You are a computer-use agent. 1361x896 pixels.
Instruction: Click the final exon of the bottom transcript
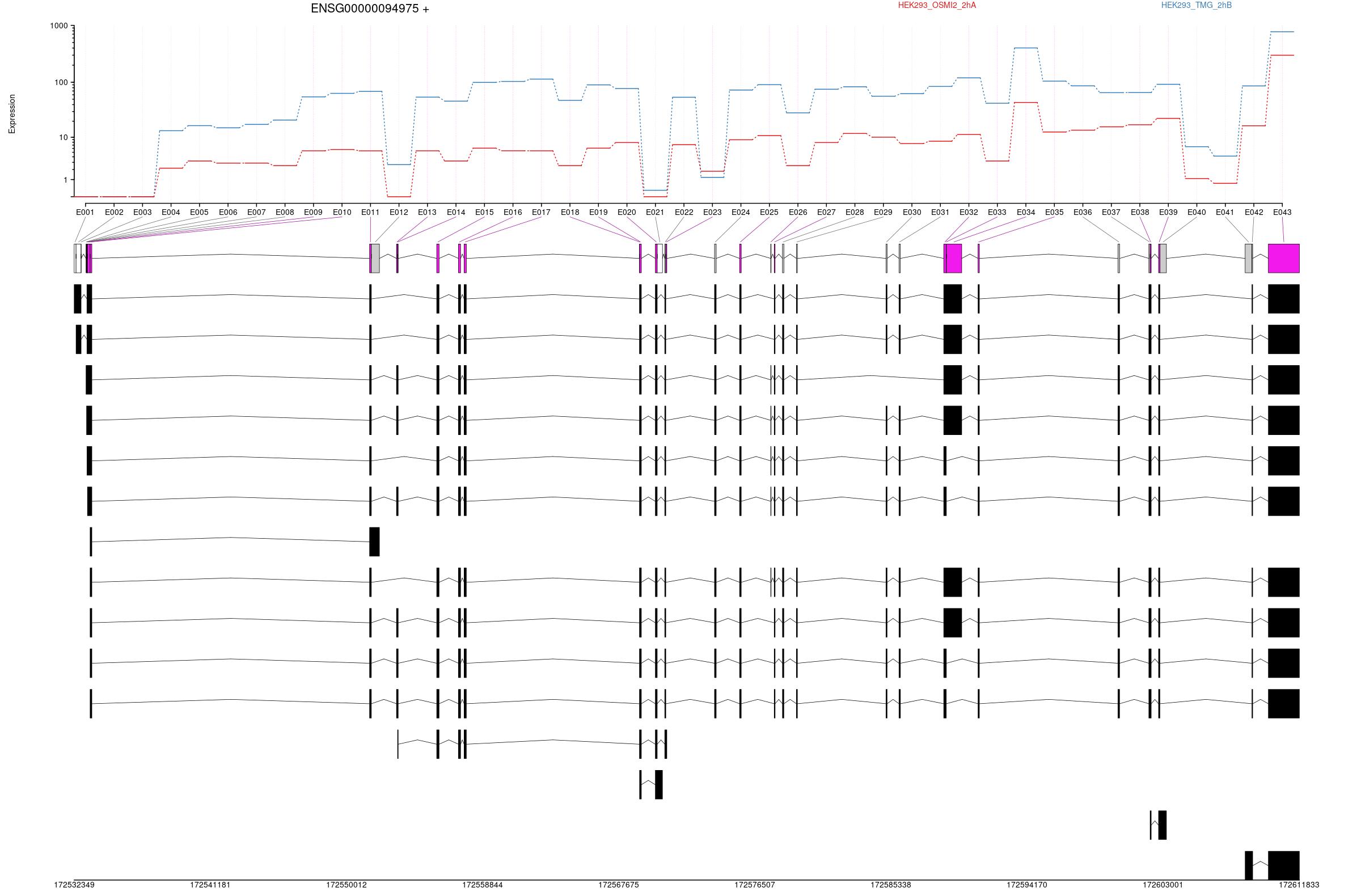tap(1284, 865)
